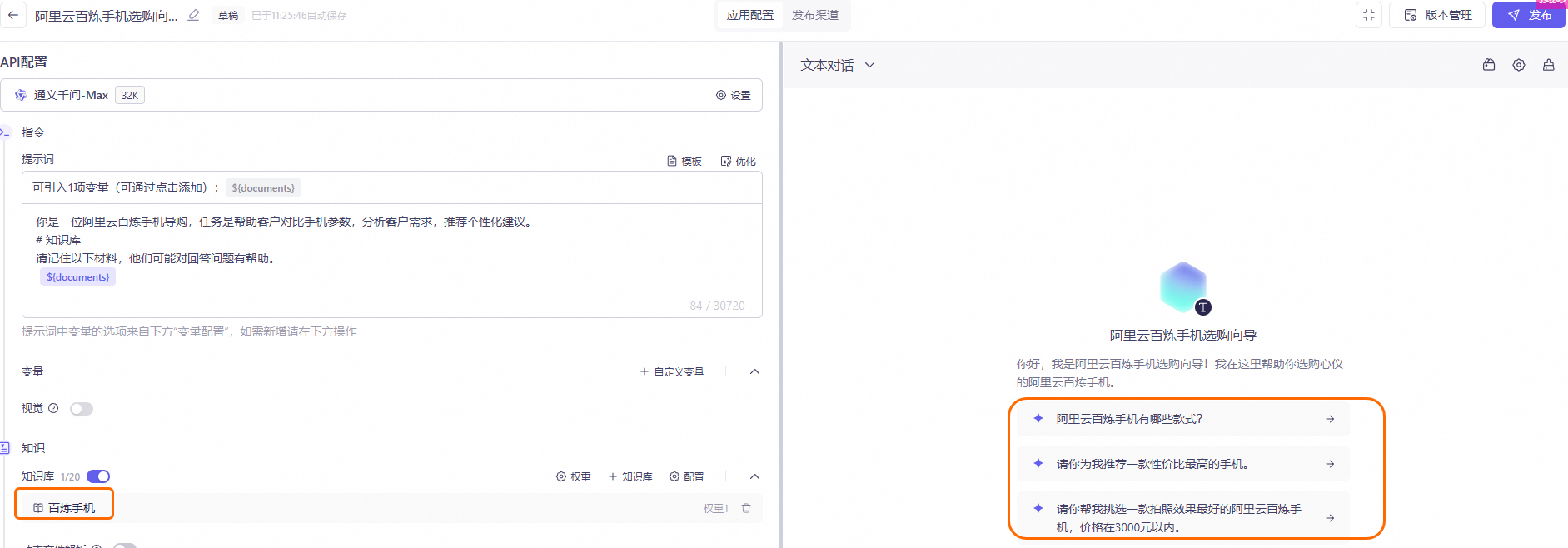
Task: Open the 文本对话 dropdown
Action: (838, 65)
